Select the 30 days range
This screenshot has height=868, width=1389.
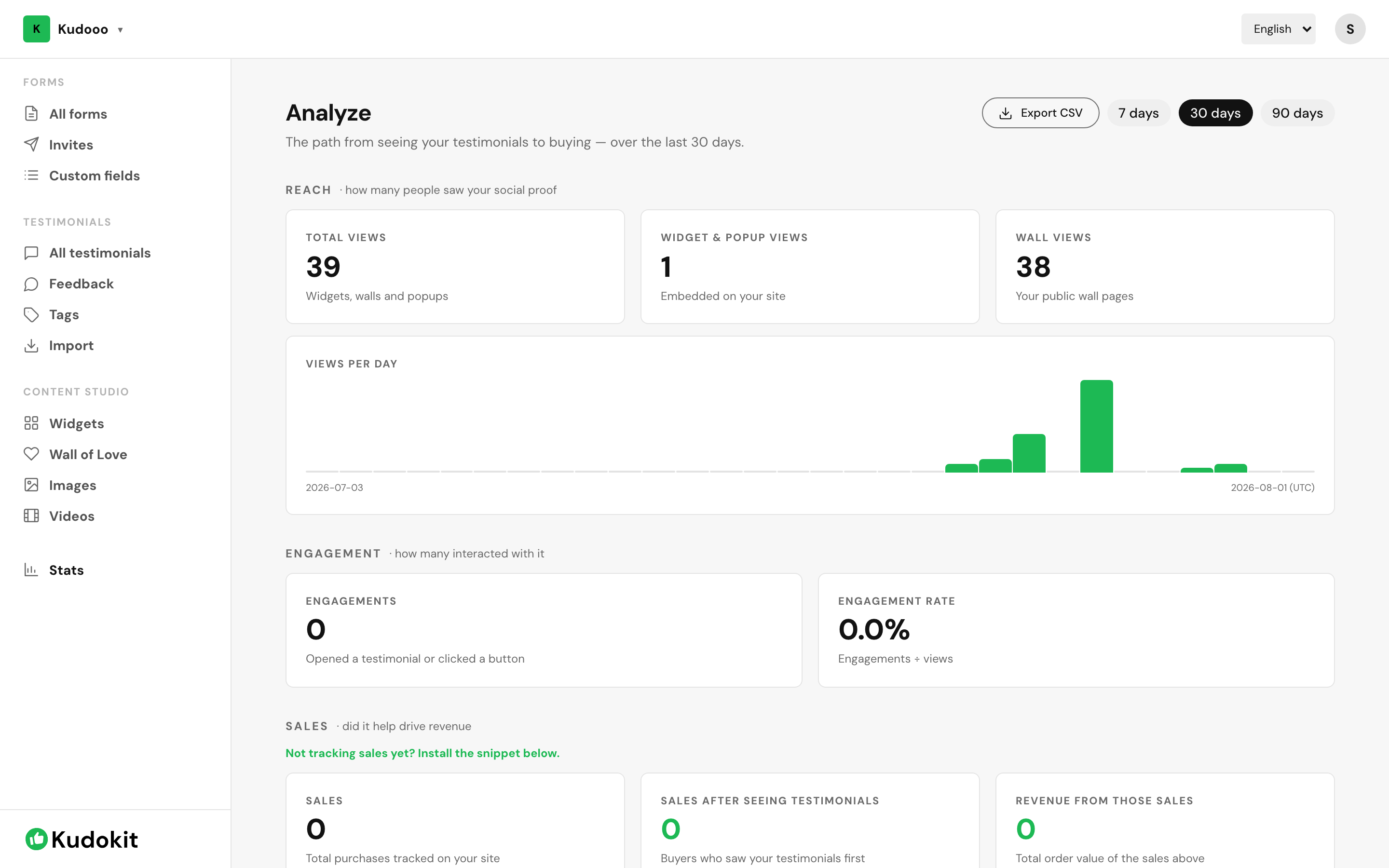(x=1216, y=113)
